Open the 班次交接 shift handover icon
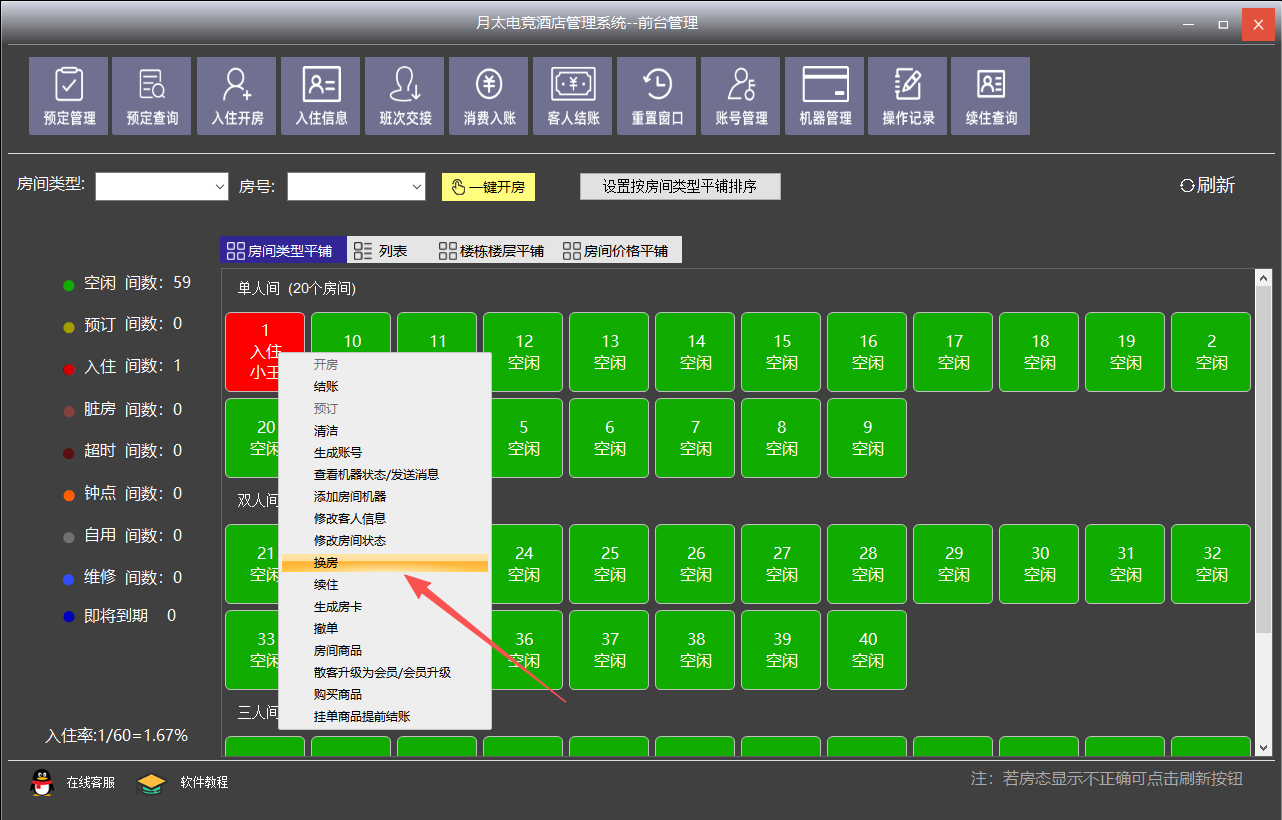Screen dimensions: 1282x820 (x=405, y=95)
